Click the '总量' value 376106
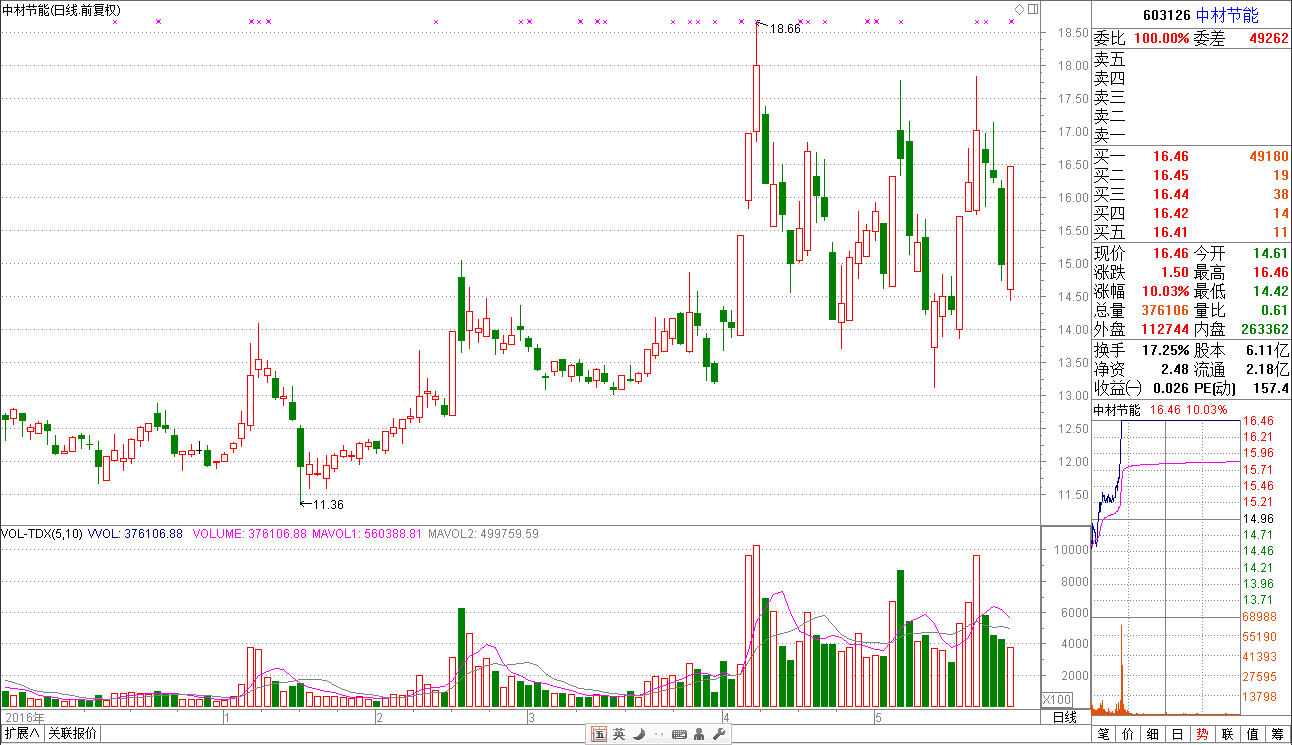The image size is (1292, 745). (1165, 310)
